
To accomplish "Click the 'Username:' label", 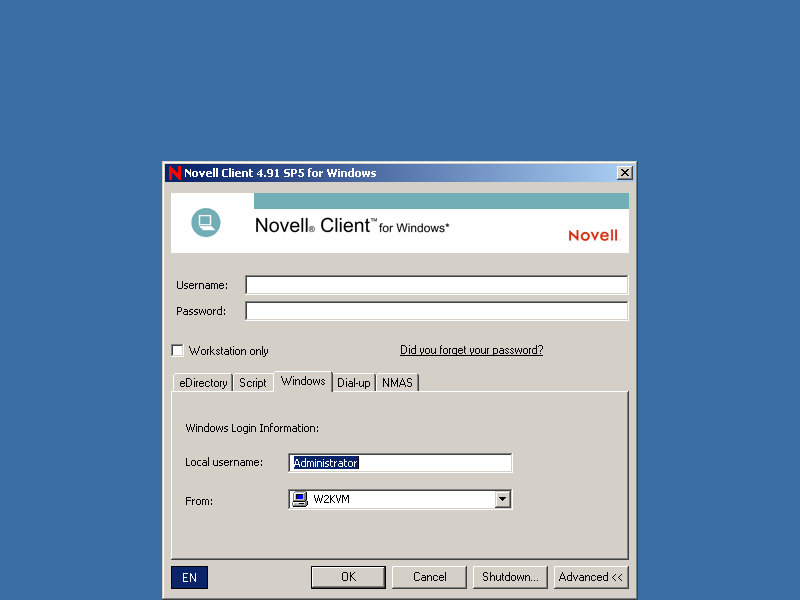I will (202, 285).
